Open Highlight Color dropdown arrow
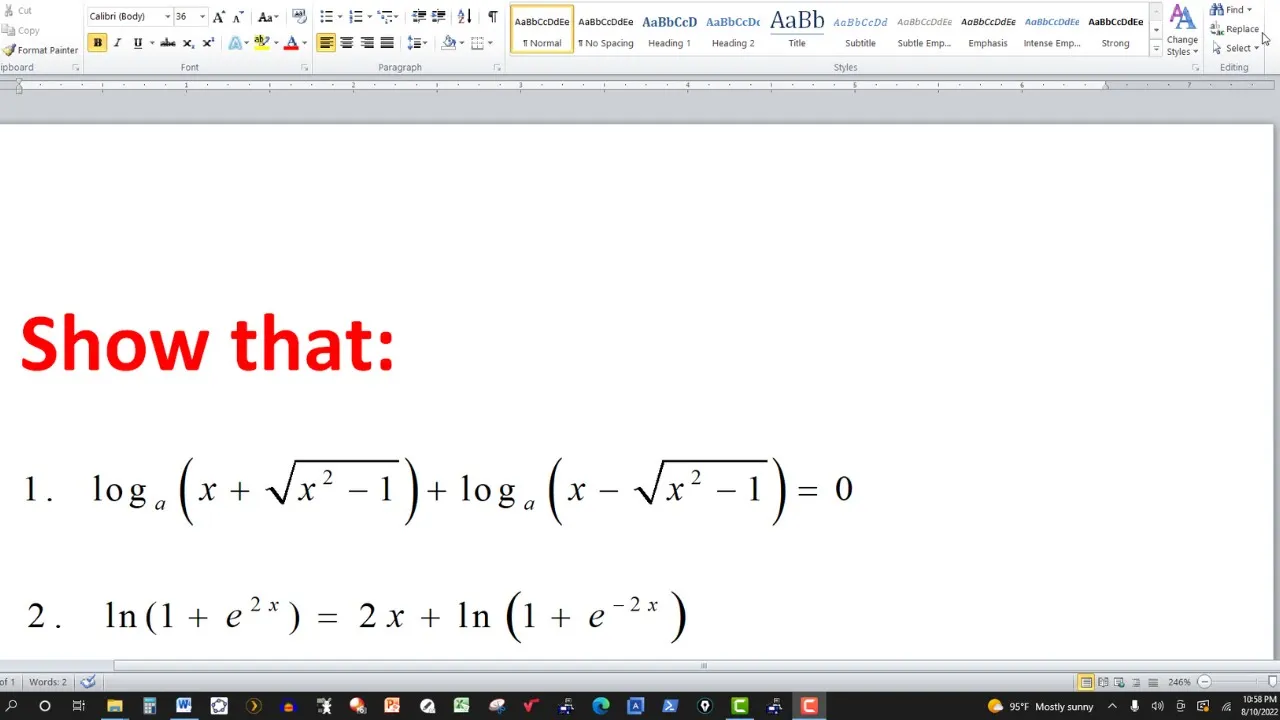This screenshot has height=720, width=1280. (275, 43)
